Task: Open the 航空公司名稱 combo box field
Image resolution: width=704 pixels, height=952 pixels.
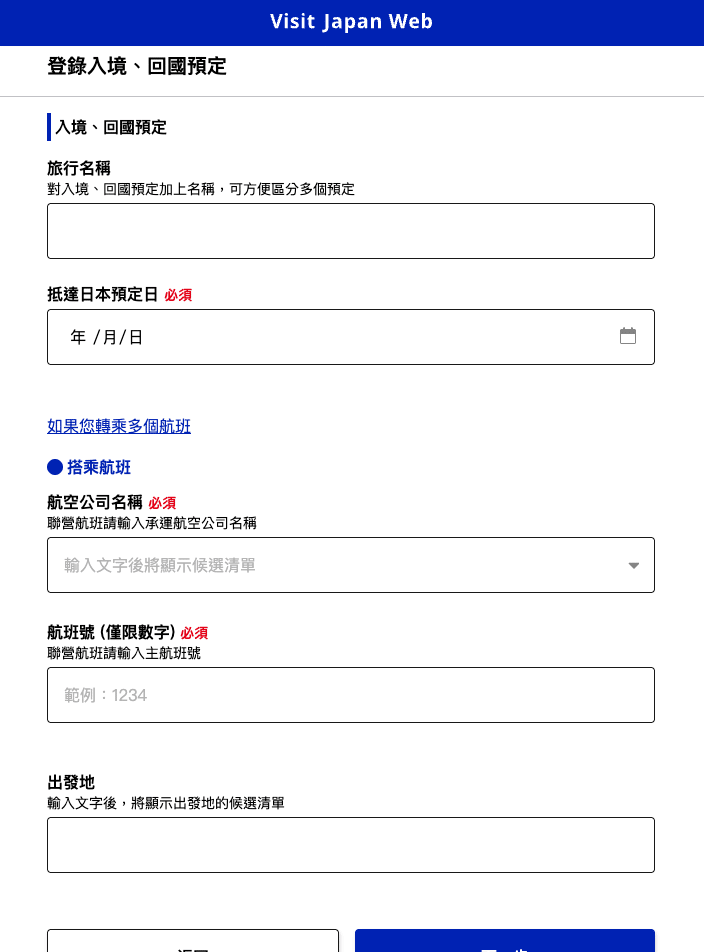Action: [340, 565]
